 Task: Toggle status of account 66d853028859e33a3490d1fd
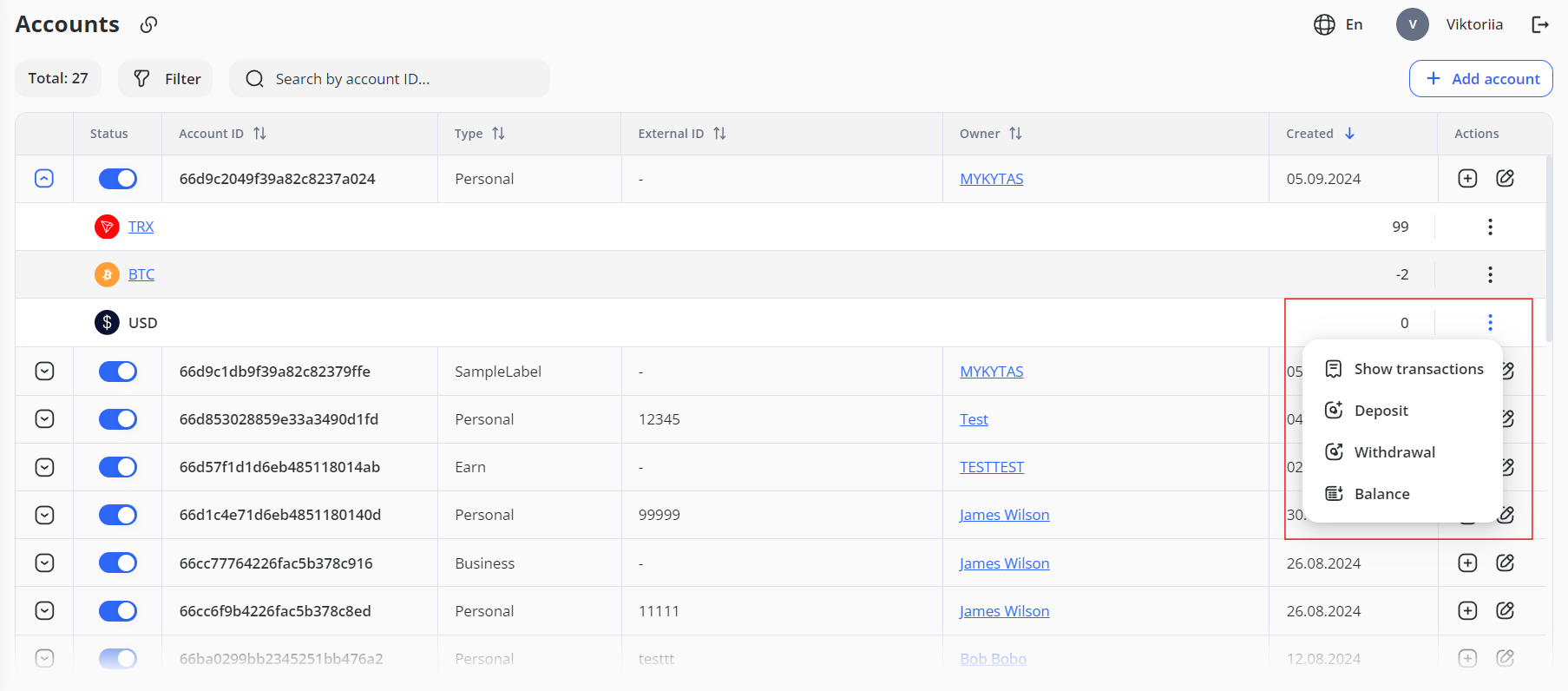pyautogui.click(x=118, y=419)
